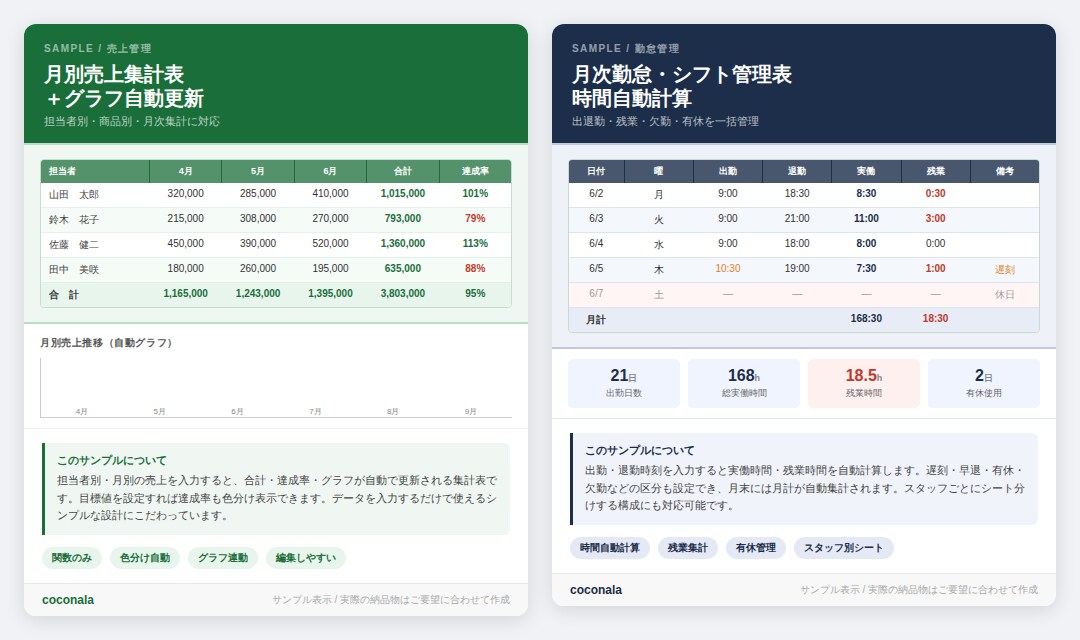Select the monthly total 168:30
1080x640 pixels.
[866, 318]
